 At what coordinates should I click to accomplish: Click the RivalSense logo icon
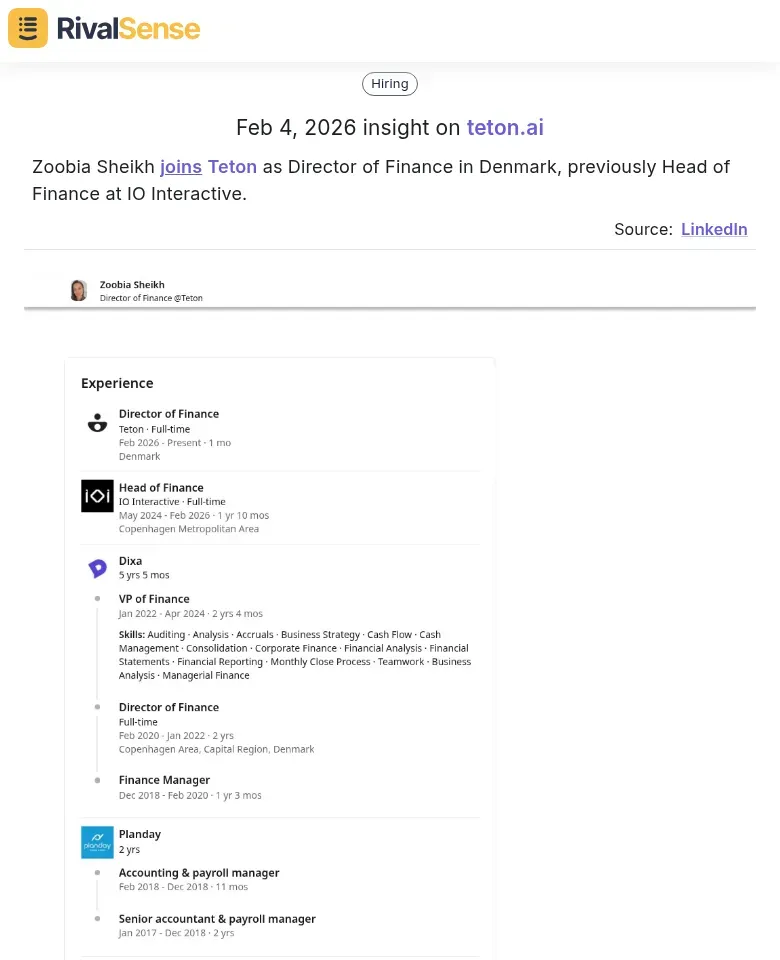pyautogui.click(x=27, y=28)
